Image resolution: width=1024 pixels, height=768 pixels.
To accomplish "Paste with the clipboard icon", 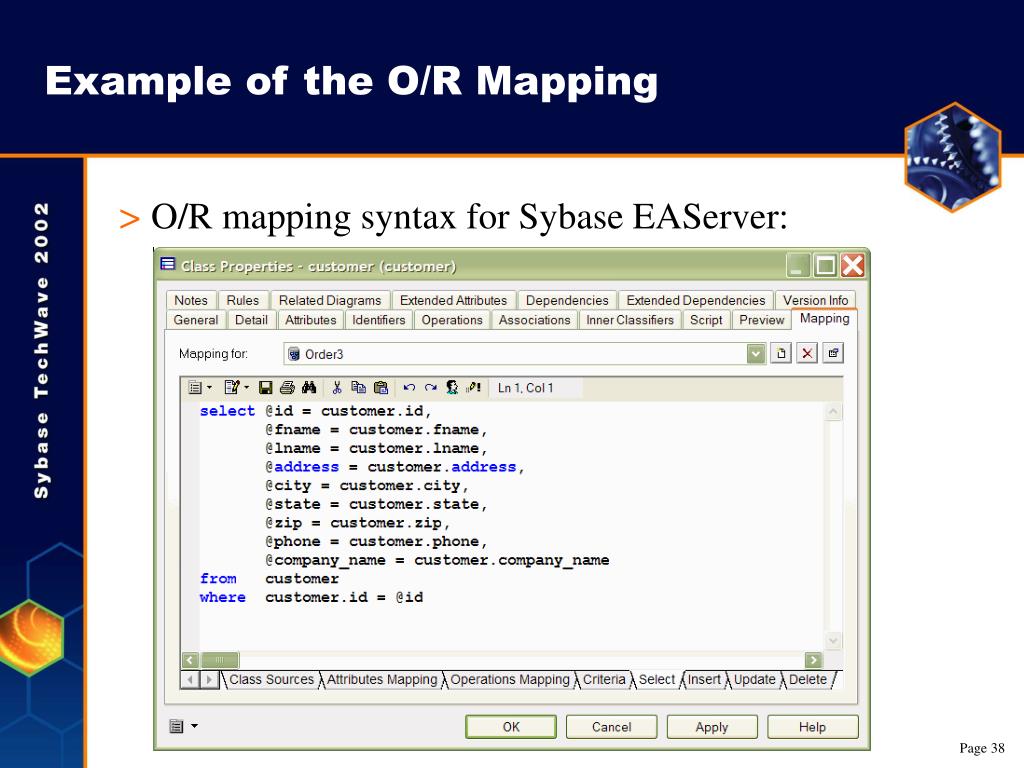I will click(x=381, y=387).
